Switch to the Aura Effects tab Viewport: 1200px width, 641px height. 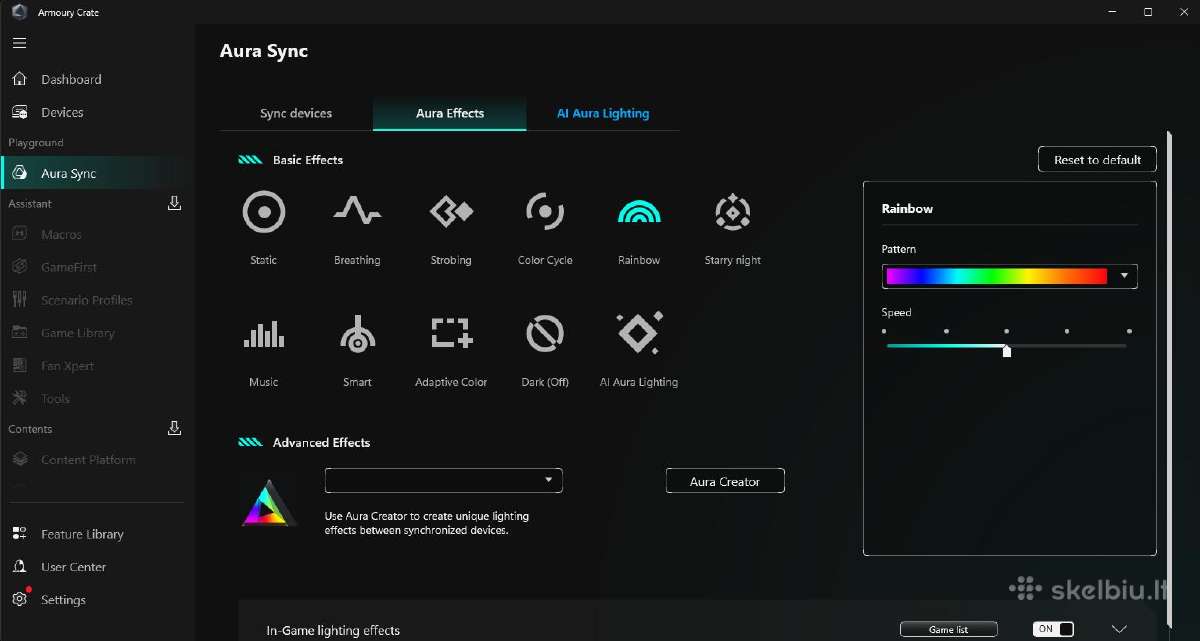tap(450, 113)
